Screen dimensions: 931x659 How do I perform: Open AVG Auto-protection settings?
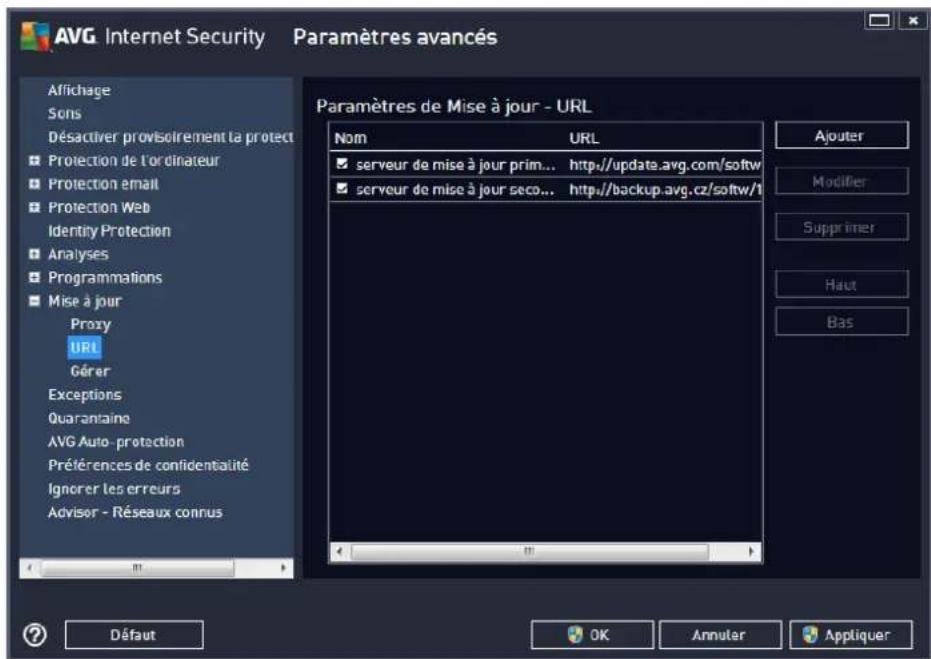pyautogui.click(x=116, y=442)
